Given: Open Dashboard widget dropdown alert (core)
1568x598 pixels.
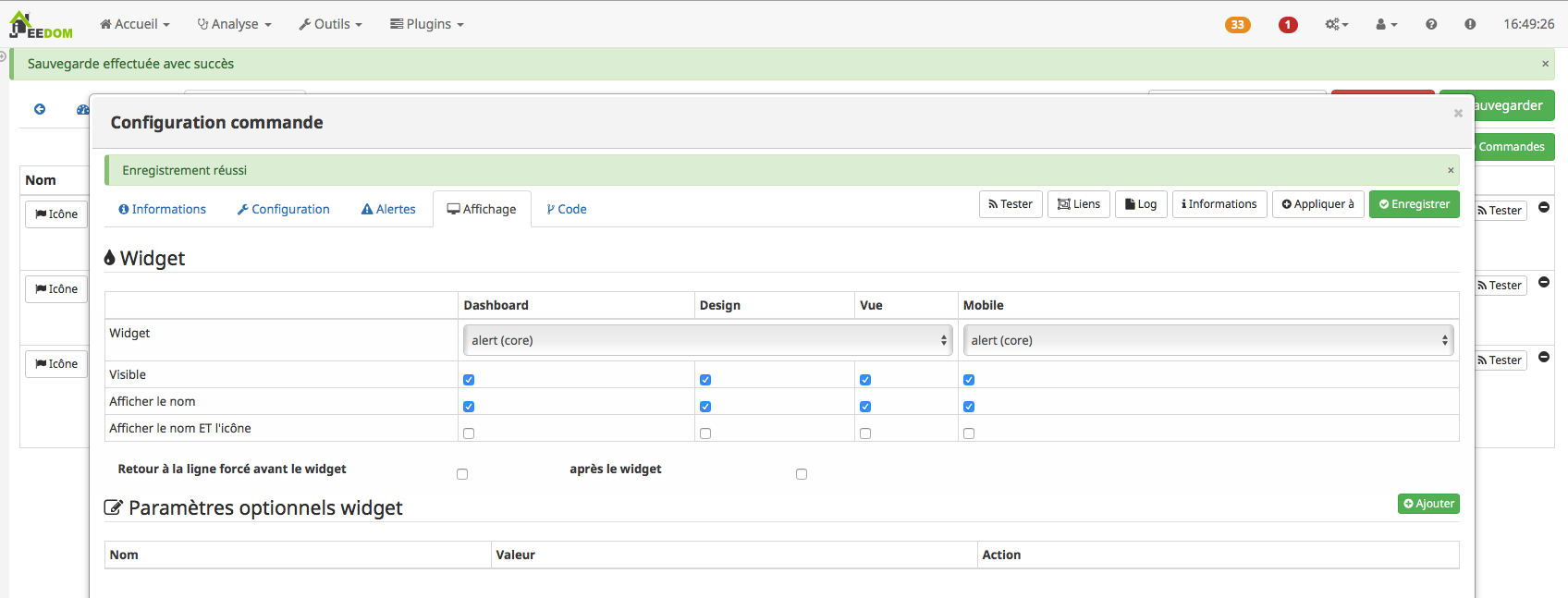Looking at the screenshot, I should [x=707, y=340].
